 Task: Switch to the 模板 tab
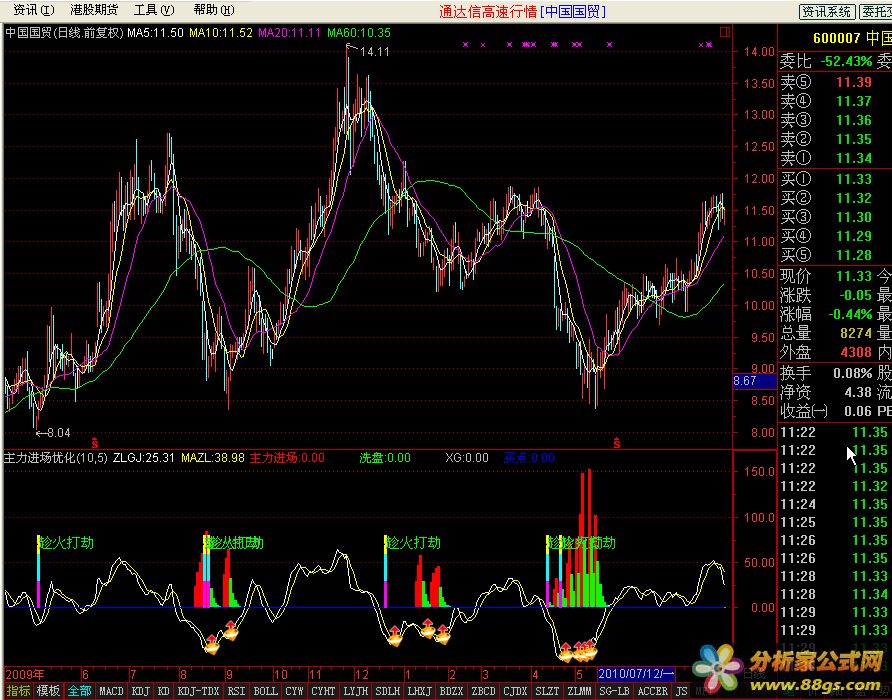point(48,691)
